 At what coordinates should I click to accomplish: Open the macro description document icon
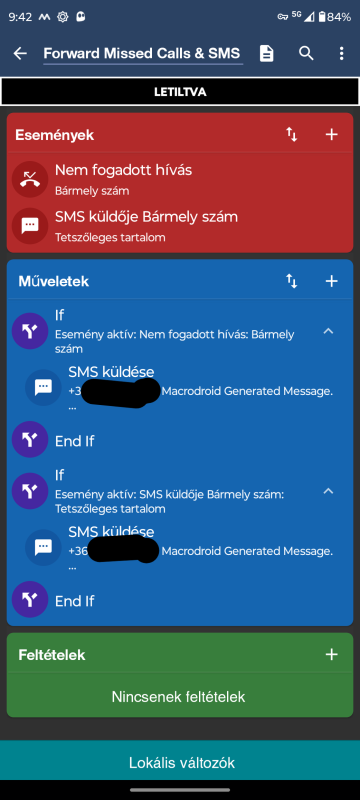pos(267,53)
